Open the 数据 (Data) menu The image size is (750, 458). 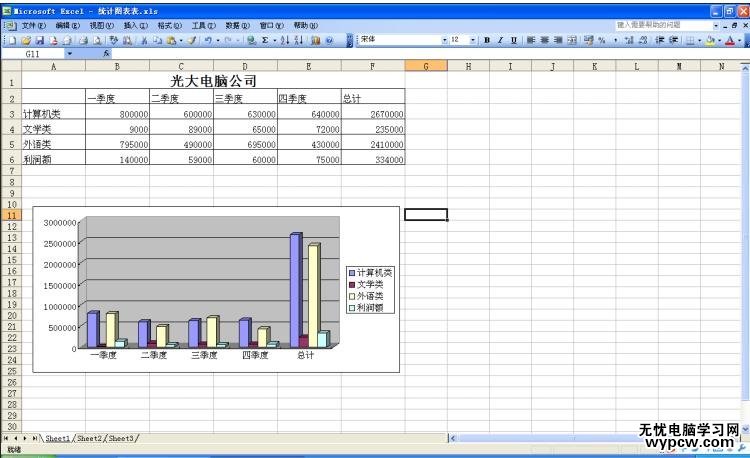click(237, 25)
